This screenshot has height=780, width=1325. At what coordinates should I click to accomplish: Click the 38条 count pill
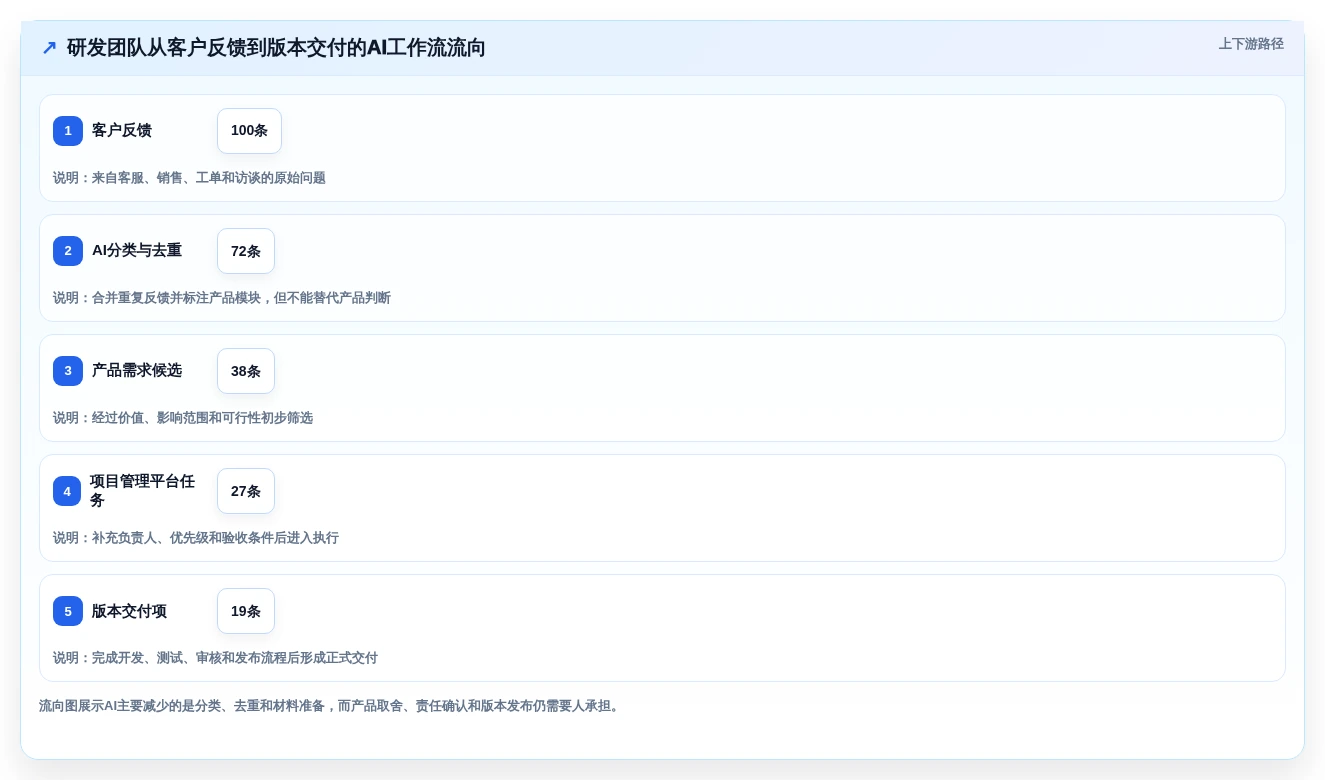tap(246, 371)
